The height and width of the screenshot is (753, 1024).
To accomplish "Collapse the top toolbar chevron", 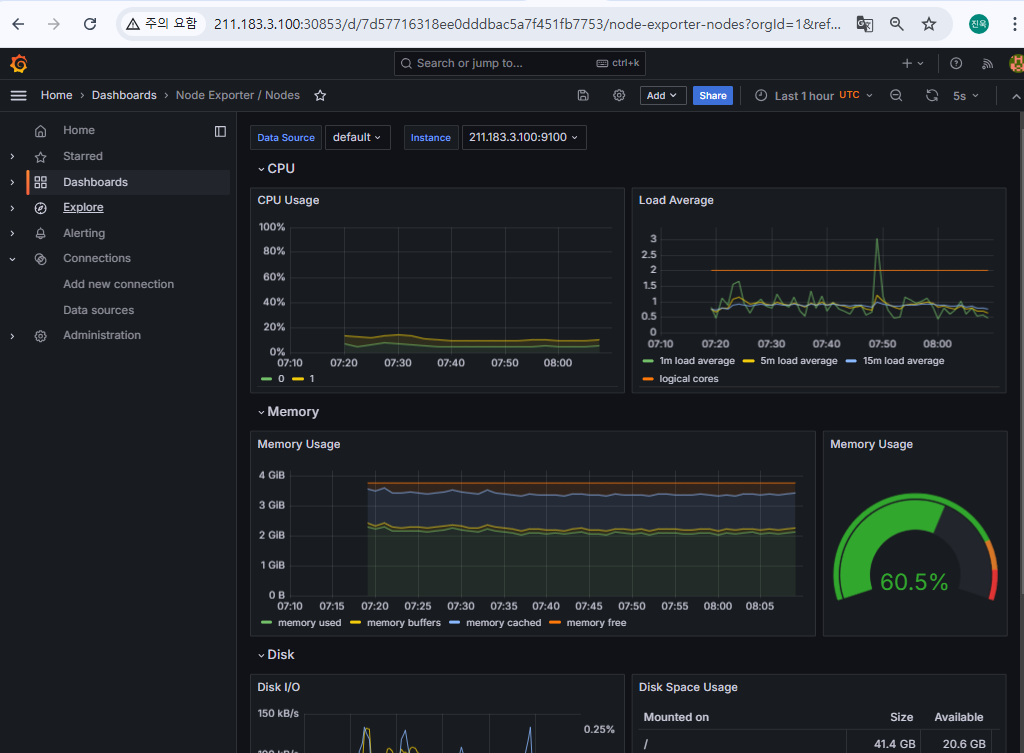I will [x=1016, y=96].
